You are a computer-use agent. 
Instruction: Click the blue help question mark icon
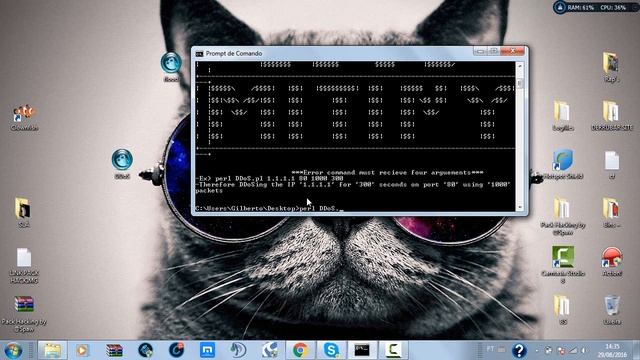(519, 351)
